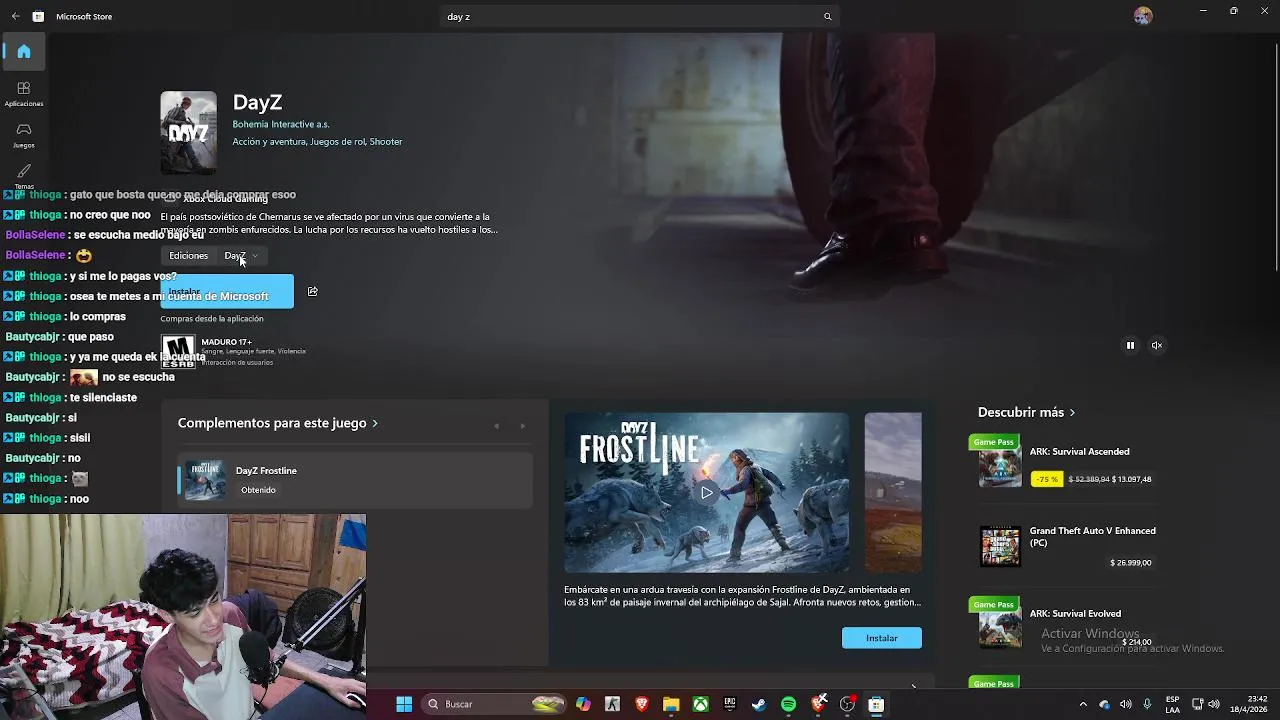
Task: Open the Home tab in the sidebar
Action: (x=24, y=52)
